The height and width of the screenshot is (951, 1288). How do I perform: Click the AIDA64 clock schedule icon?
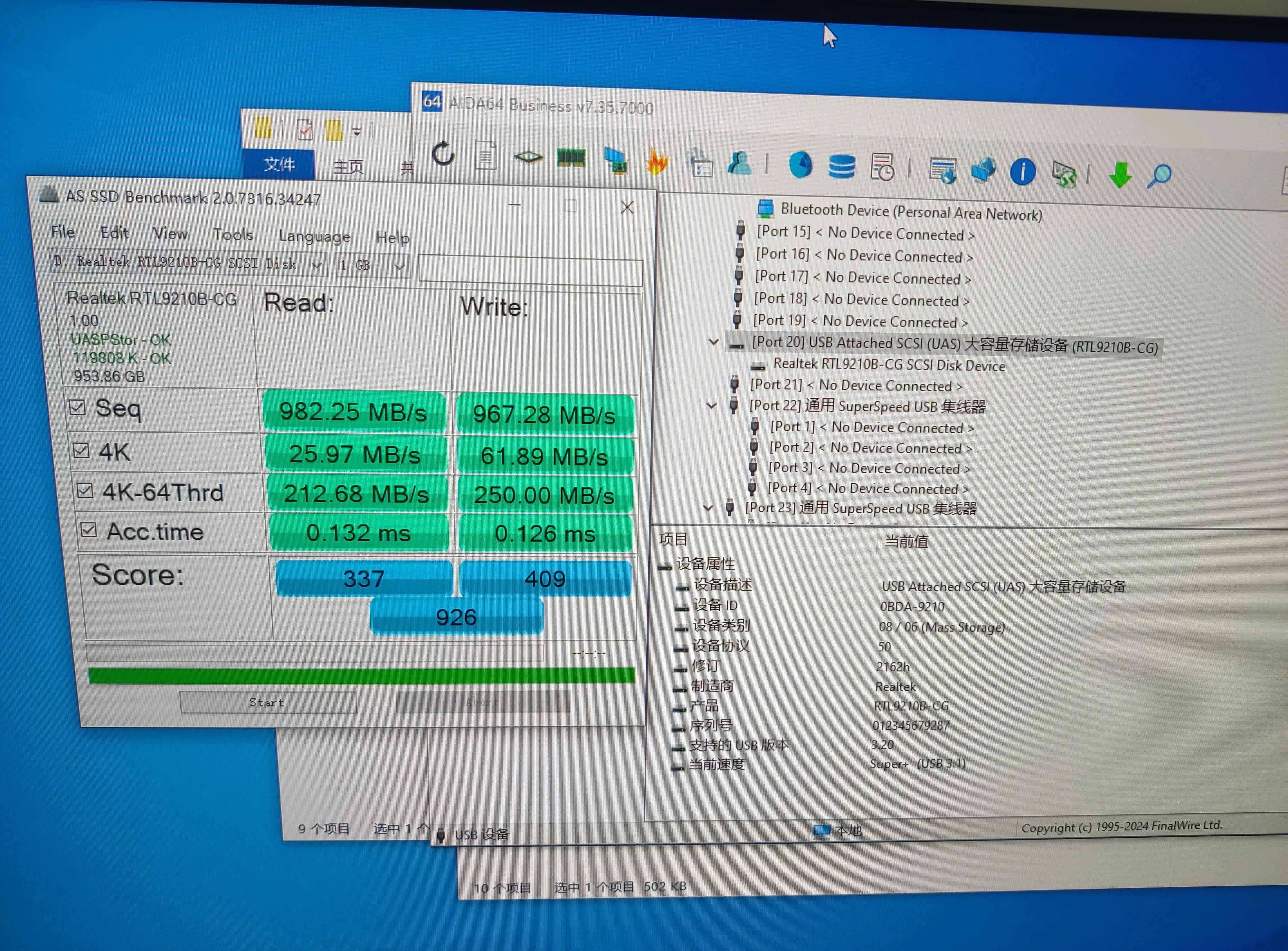883,167
